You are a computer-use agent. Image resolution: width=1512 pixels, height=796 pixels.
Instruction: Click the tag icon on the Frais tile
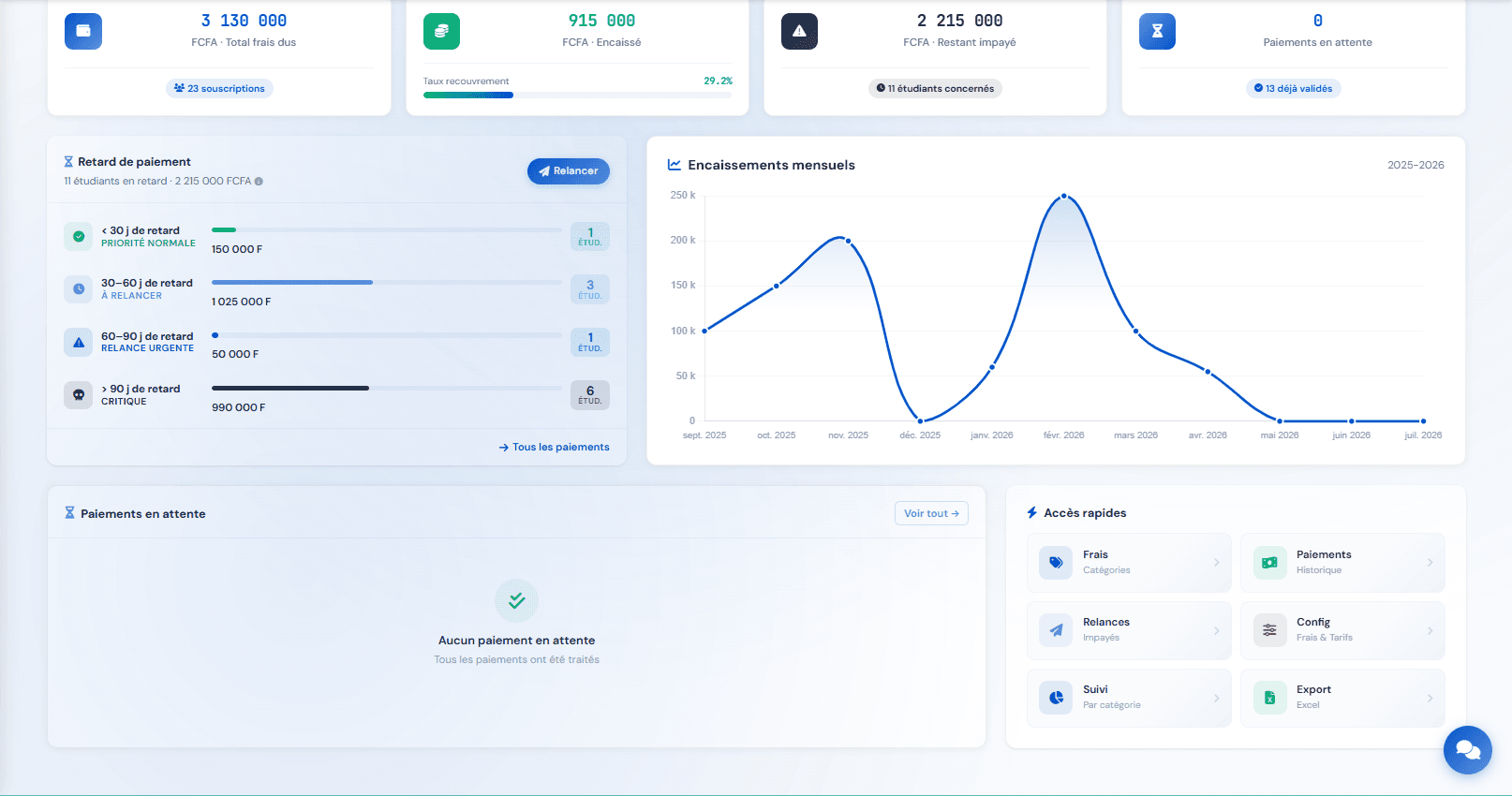click(1056, 563)
